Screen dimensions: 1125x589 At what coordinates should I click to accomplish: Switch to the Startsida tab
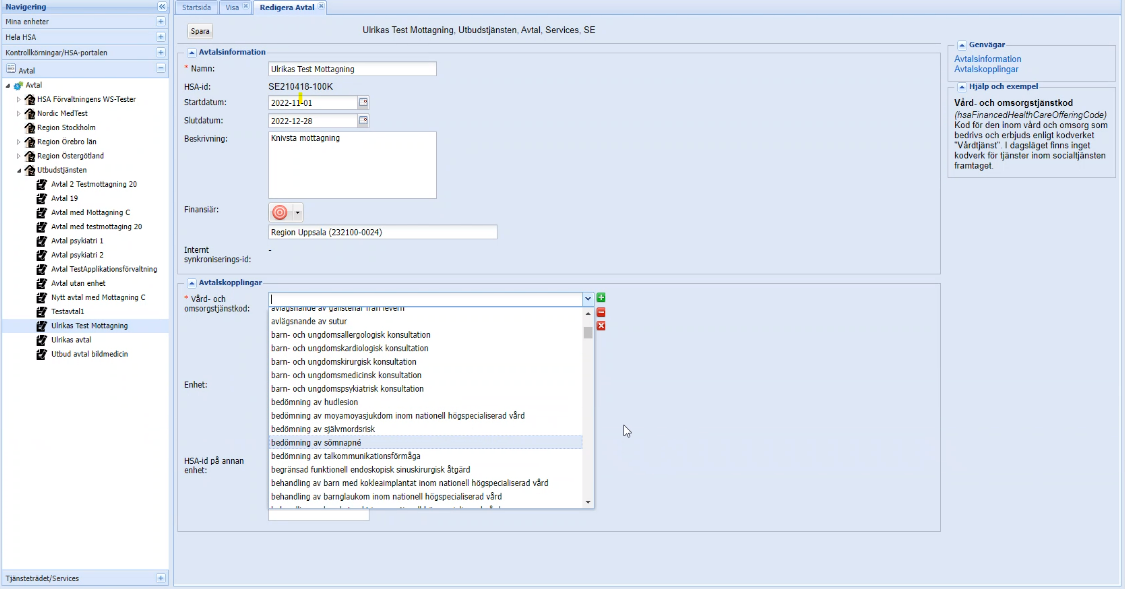pyautogui.click(x=198, y=7)
